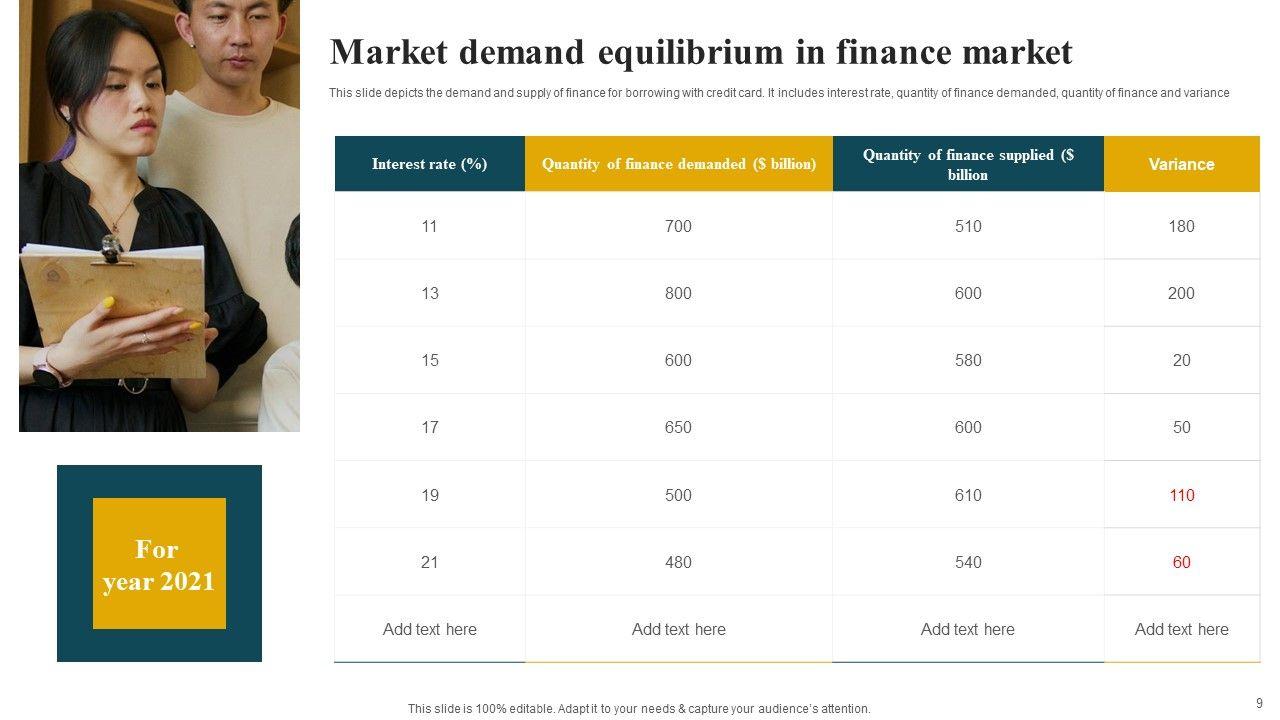Click the yellow 'For year 2021' box

[159, 564]
